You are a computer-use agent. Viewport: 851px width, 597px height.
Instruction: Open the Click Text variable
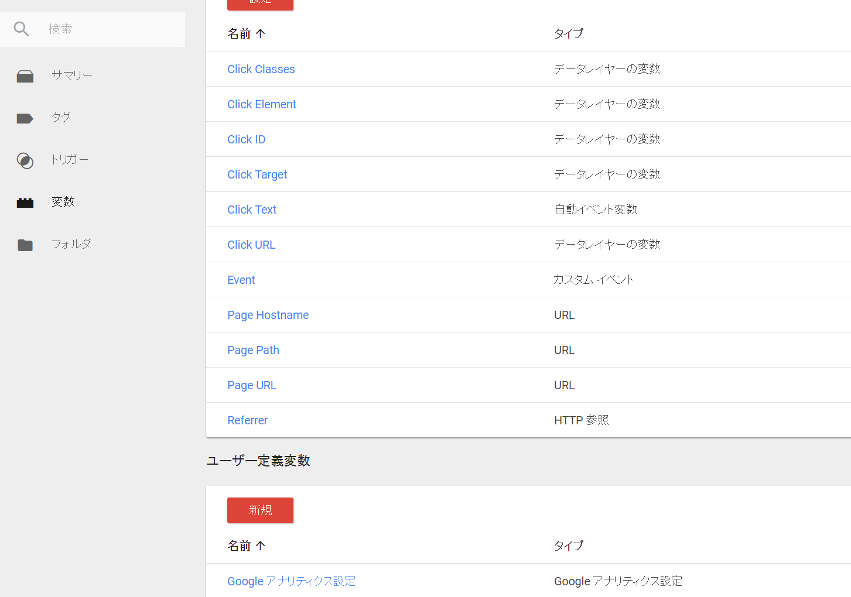tap(252, 209)
